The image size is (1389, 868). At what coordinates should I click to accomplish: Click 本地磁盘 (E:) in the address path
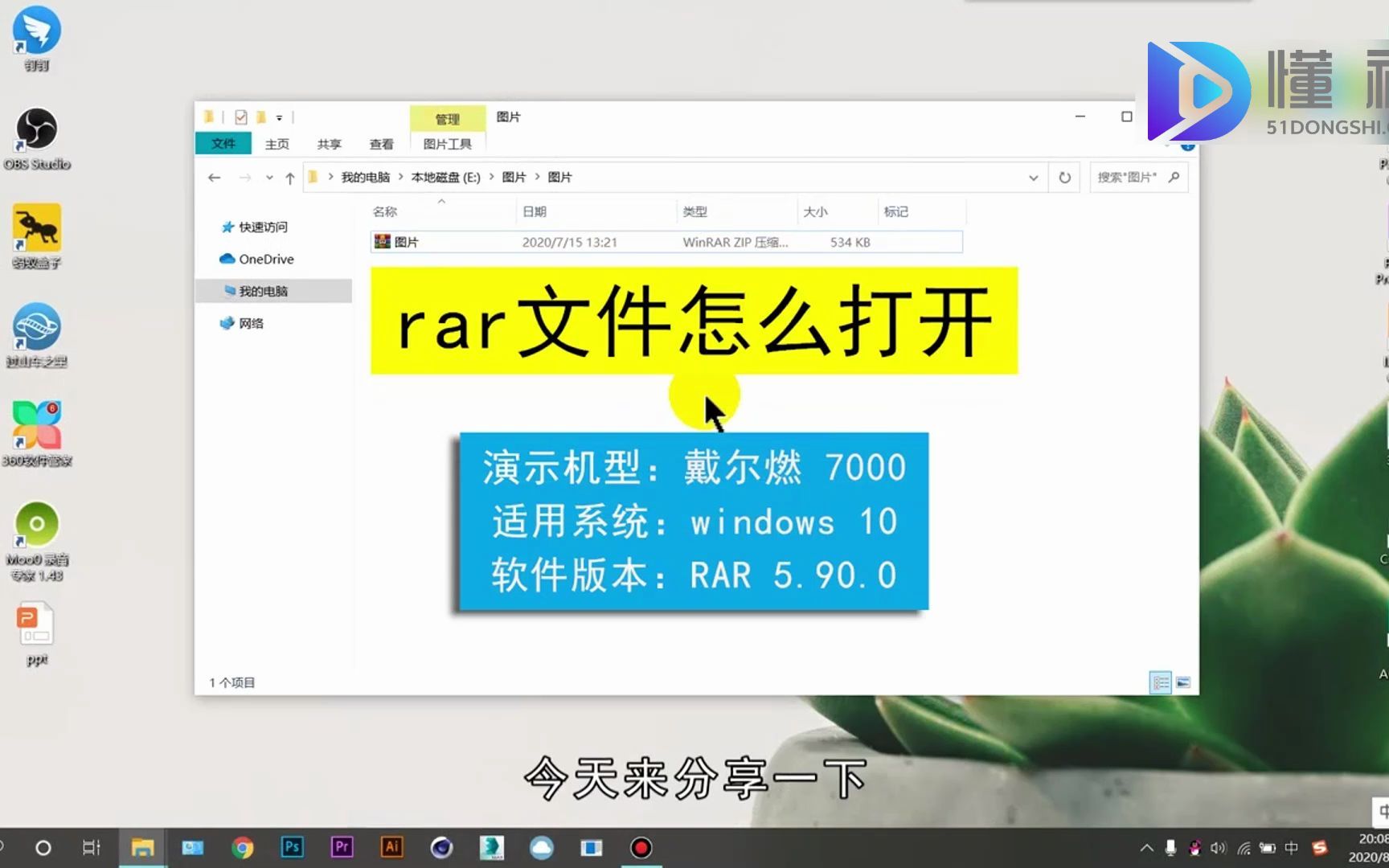coord(445,178)
